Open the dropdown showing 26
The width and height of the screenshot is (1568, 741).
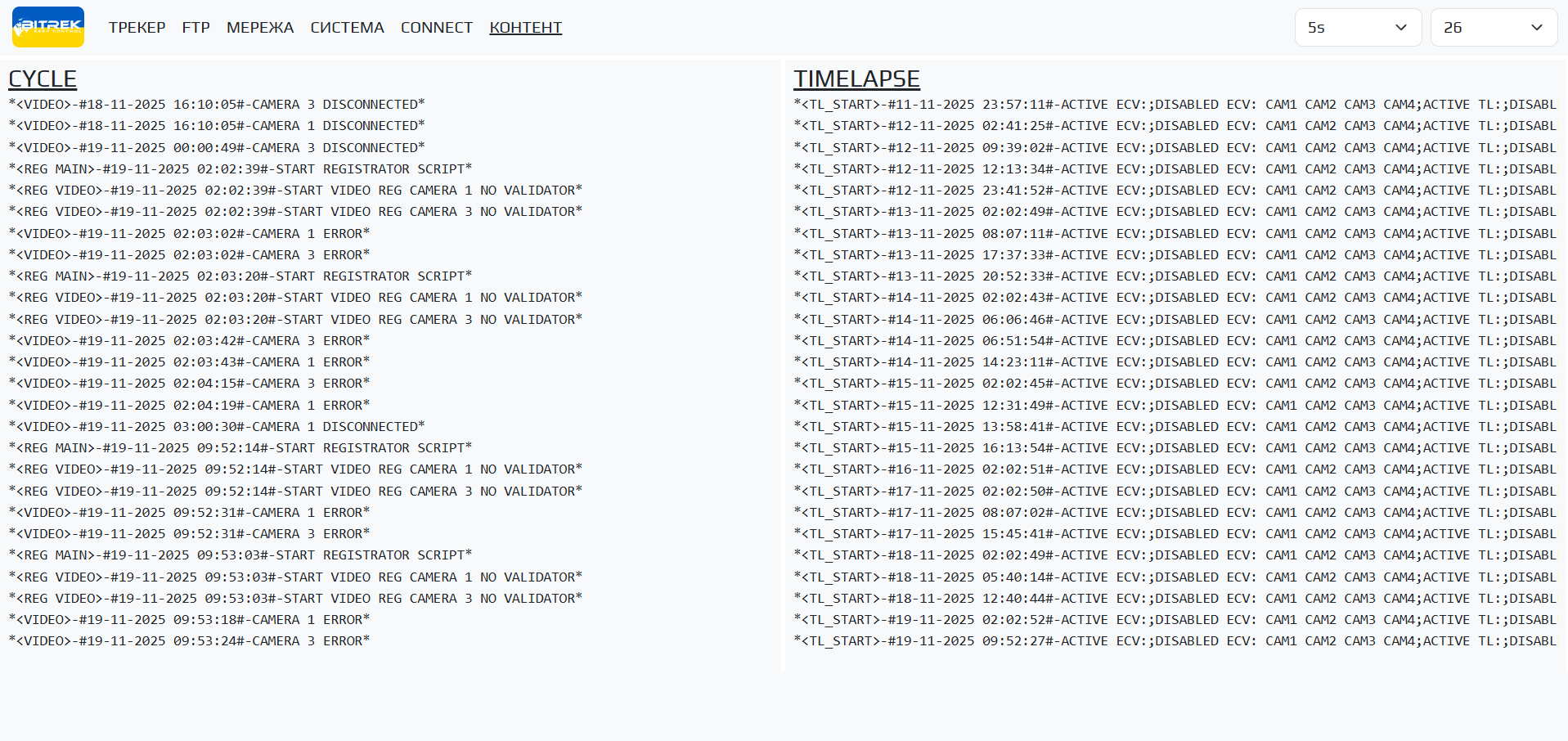[x=1493, y=28]
